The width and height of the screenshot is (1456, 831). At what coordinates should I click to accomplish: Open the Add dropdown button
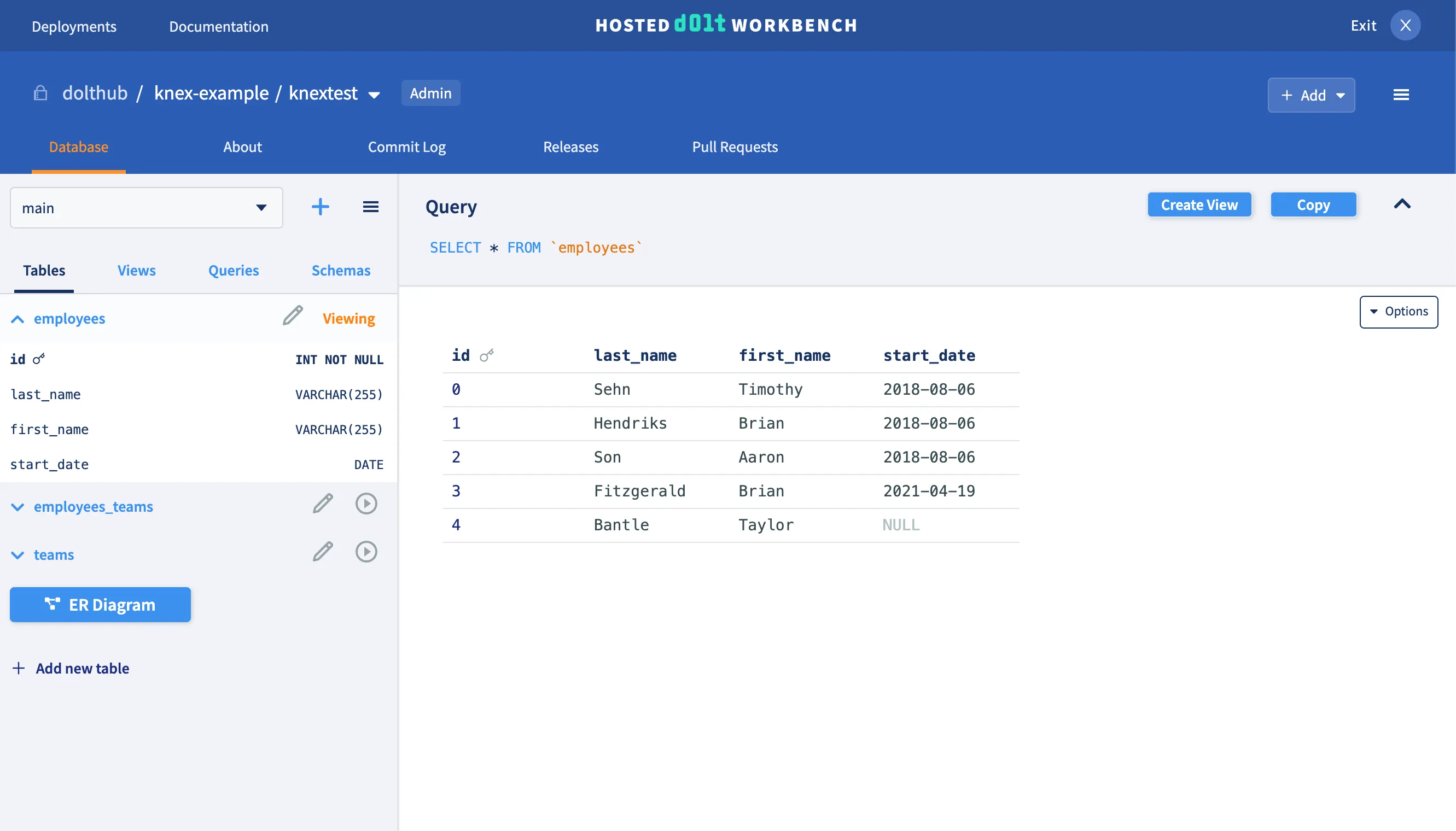click(1311, 95)
